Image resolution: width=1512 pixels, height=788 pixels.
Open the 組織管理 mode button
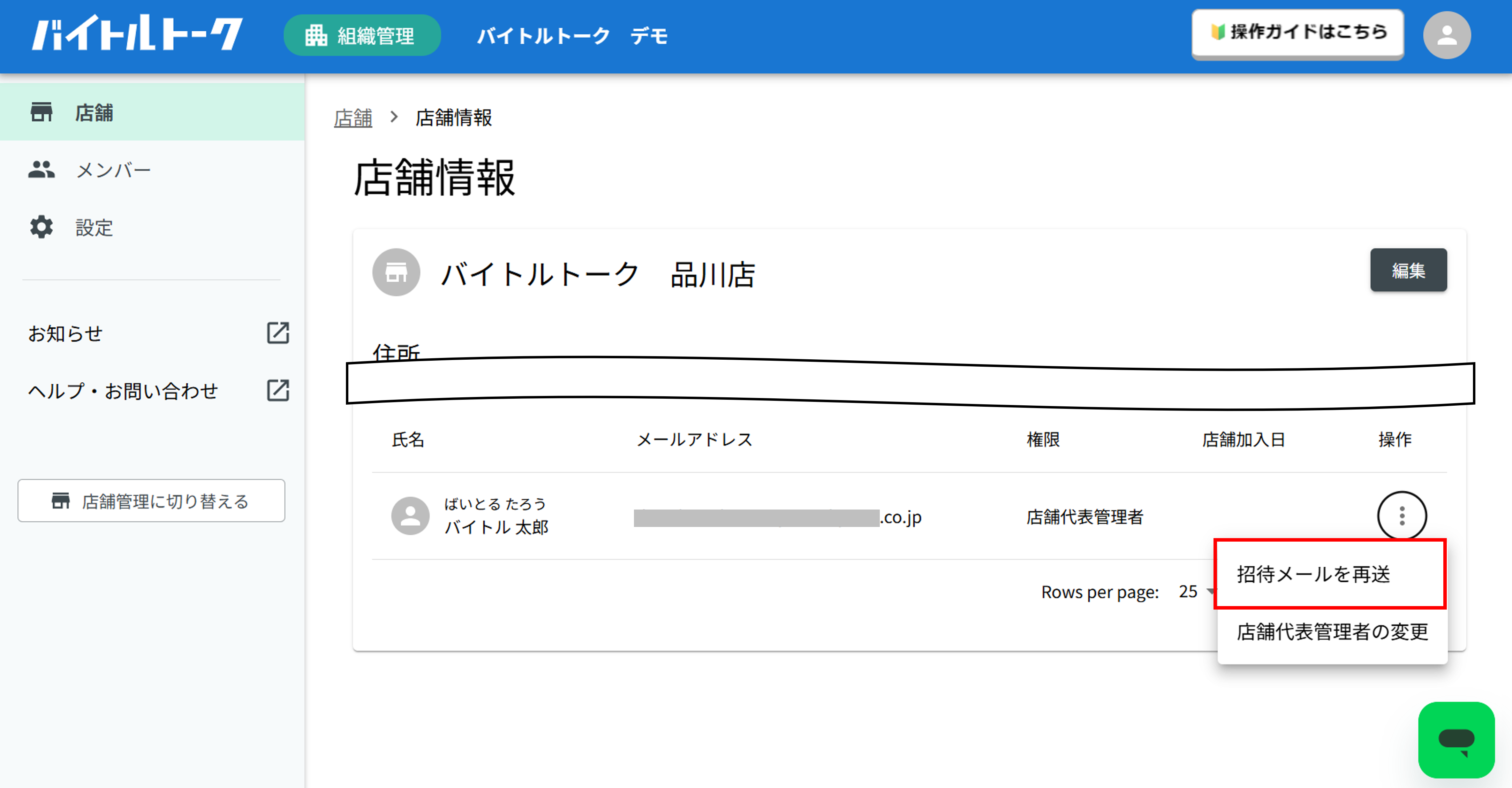(x=362, y=35)
